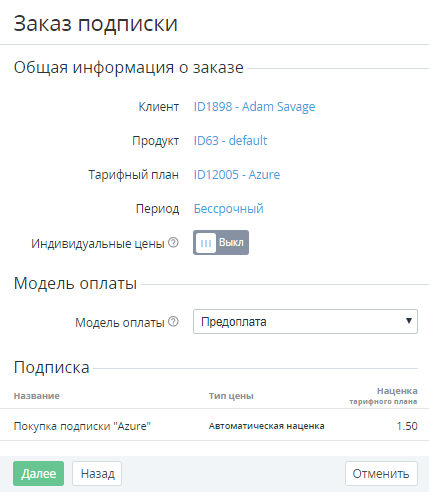Click help icon beside Модель оплаты label
Image resolution: width=429 pixels, height=500 pixels.
click(173, 322)
